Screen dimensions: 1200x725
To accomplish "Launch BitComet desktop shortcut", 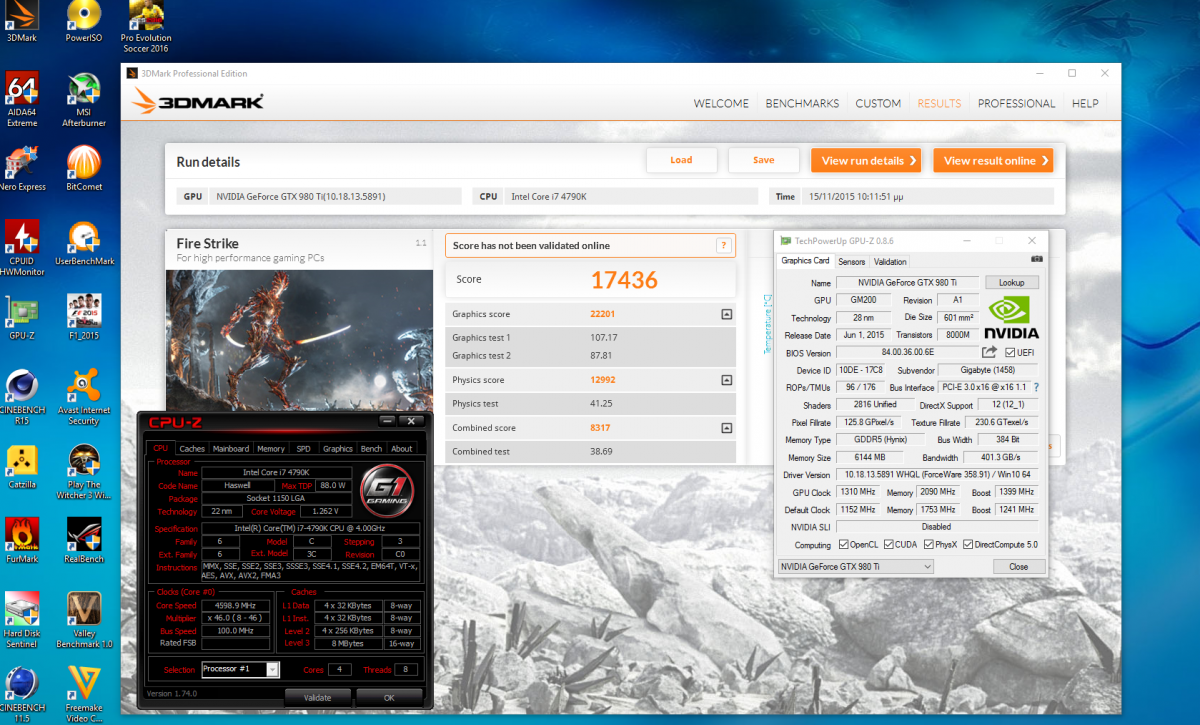I will 84,169.
